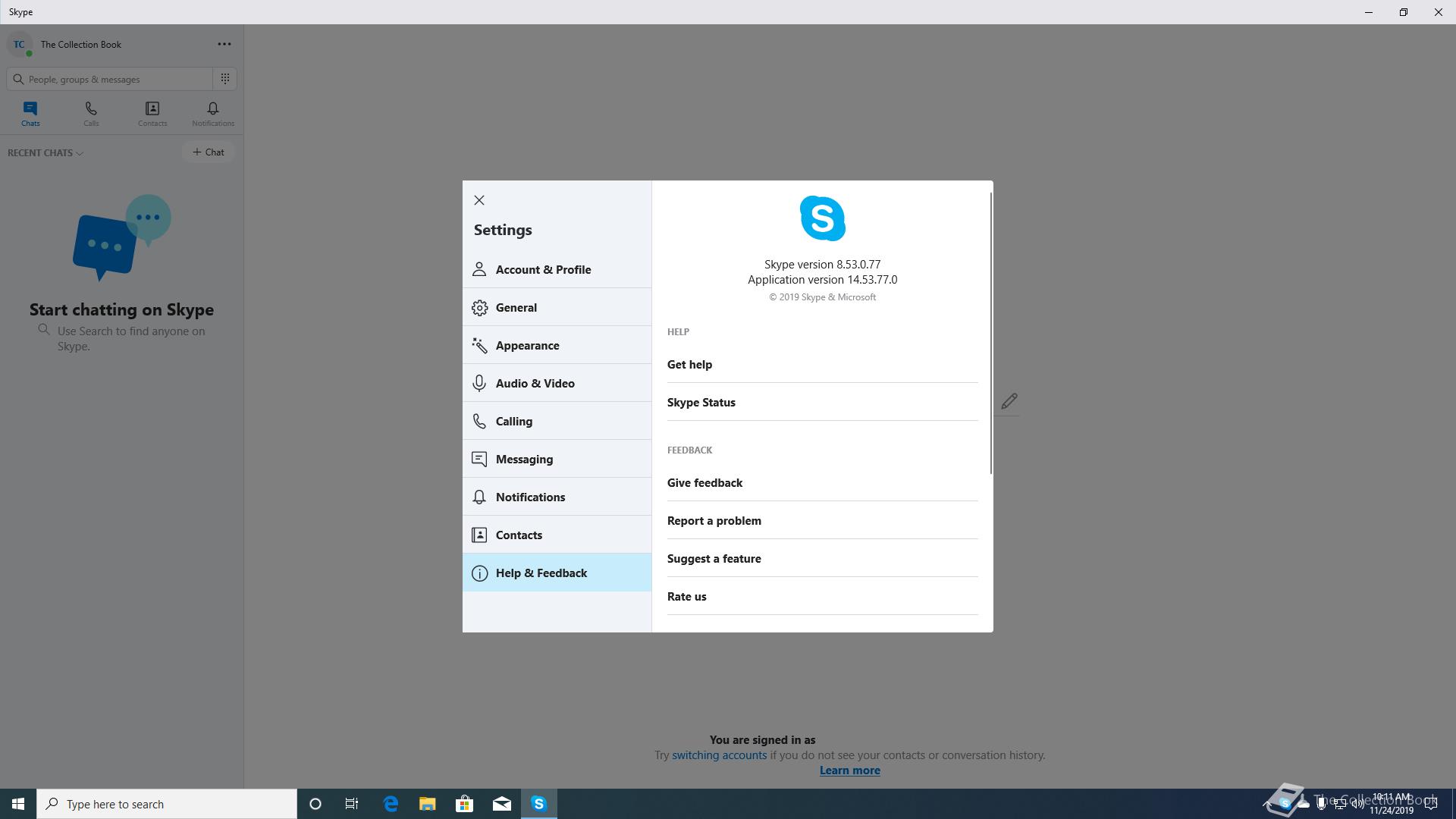The width and height of the screenshot is (1456, 819).
Task: Click Report a problem
Action: [714, 521]
